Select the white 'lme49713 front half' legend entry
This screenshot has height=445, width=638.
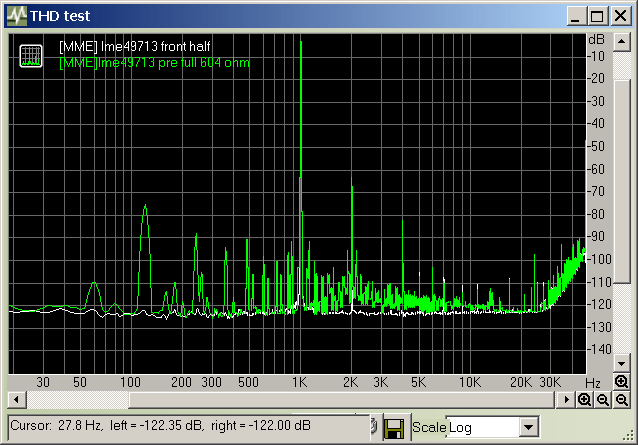(135, 46)
